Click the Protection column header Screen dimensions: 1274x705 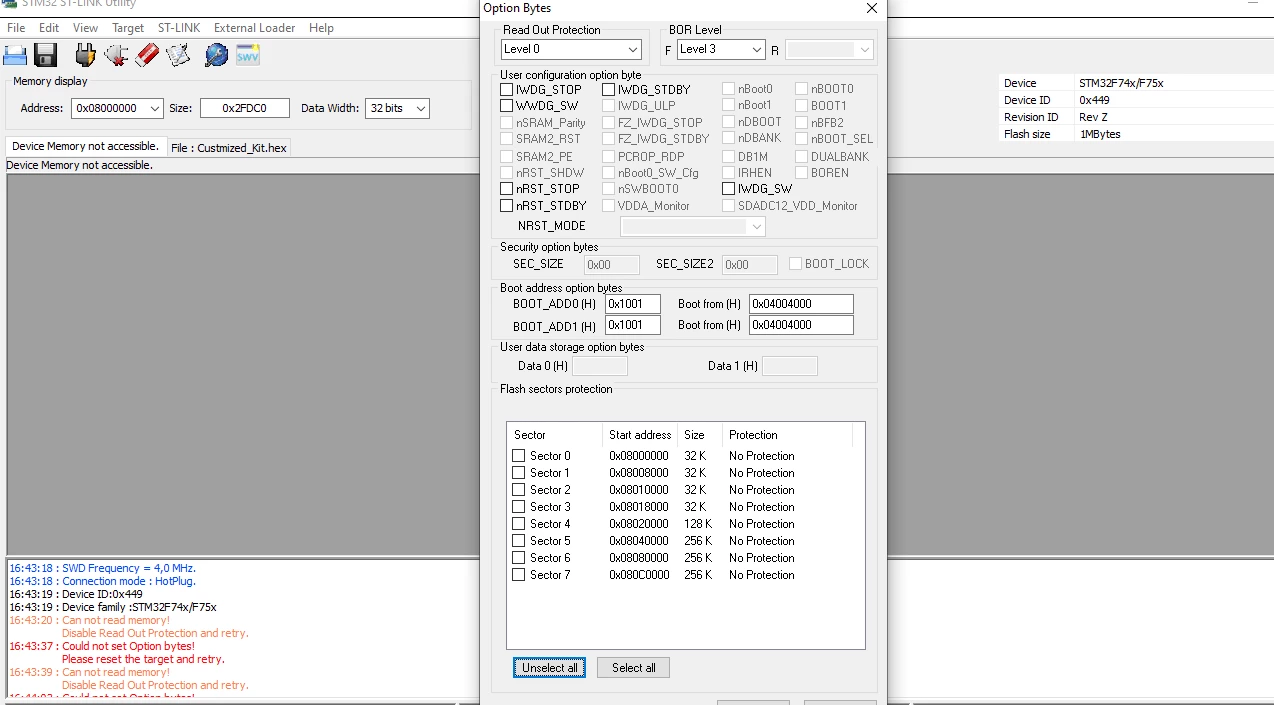click(x=787, y=435)
